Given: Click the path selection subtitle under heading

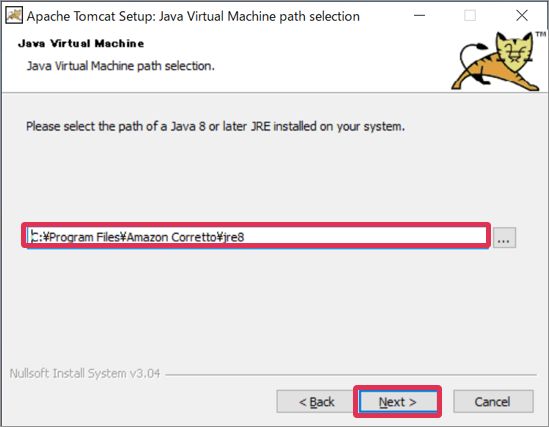Looking at the screenshot, I should [x=121, y=66].
